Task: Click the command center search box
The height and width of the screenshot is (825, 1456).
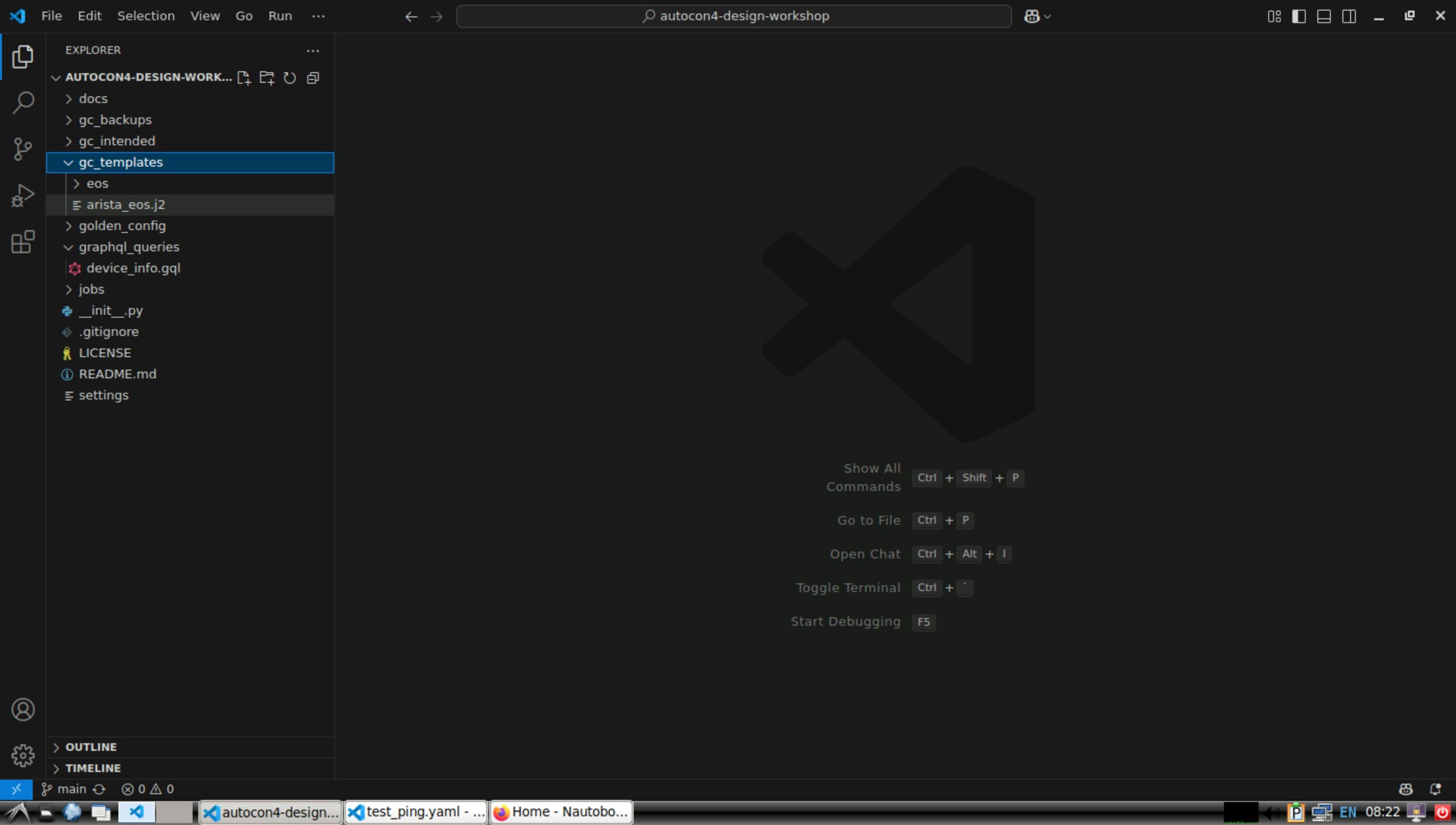Action: point(734,16)
